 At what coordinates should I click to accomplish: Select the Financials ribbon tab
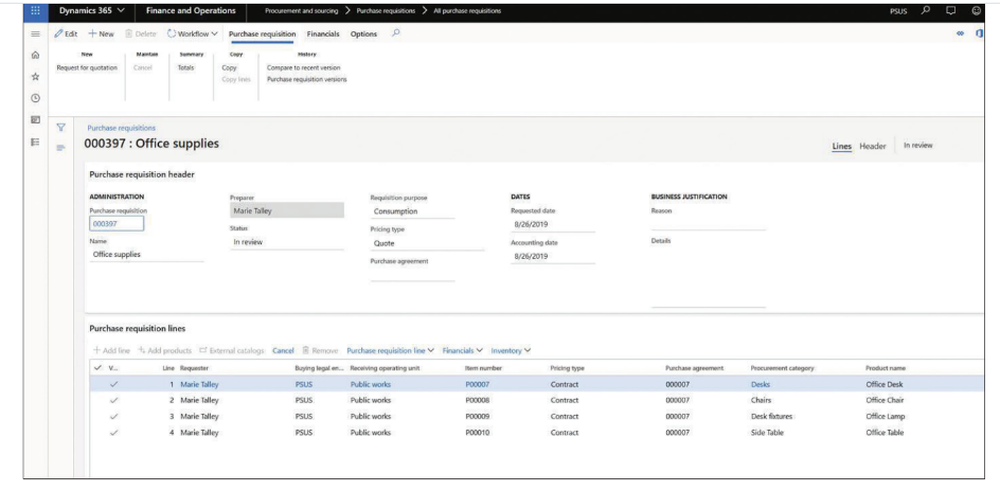coord(323,34)
